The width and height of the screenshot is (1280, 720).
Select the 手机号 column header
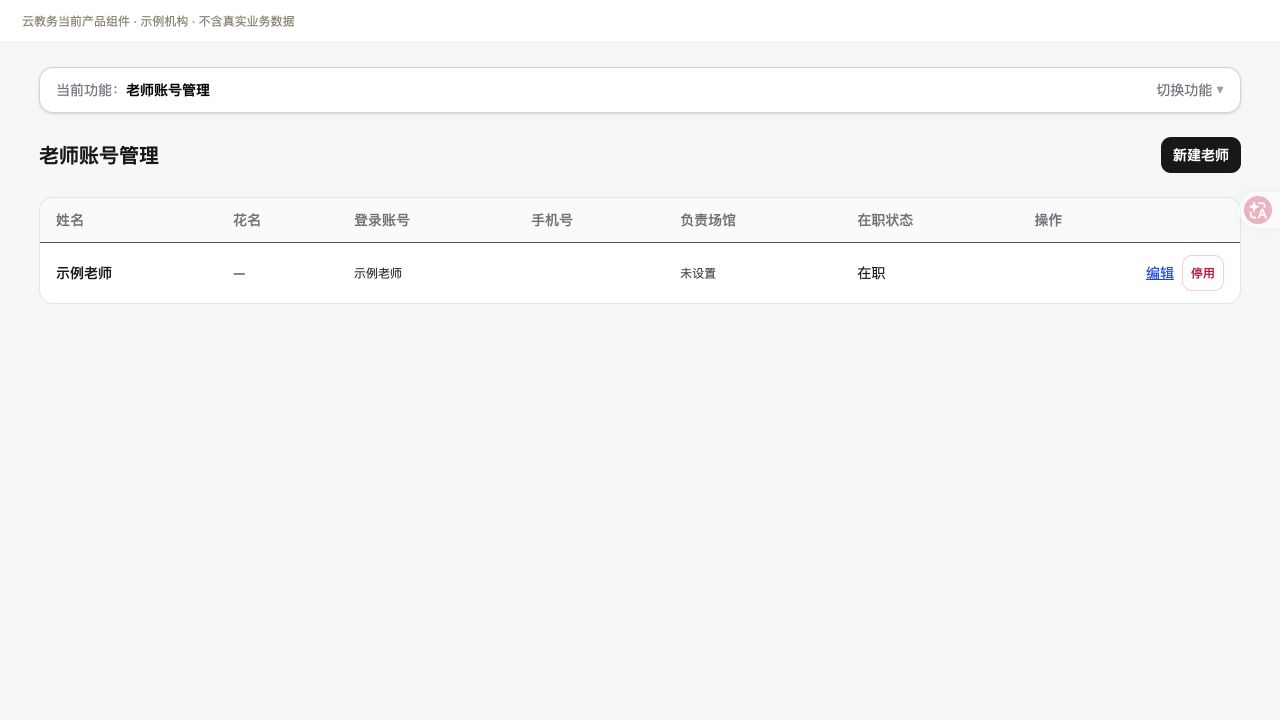coord(552,220)
